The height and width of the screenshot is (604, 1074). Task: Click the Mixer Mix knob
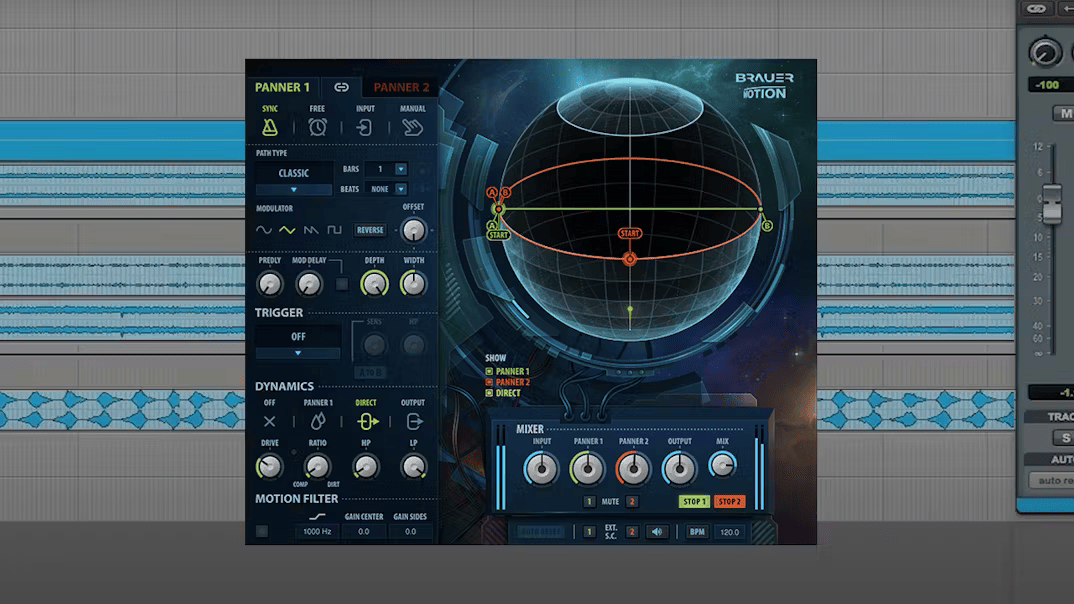click(722, 466)
